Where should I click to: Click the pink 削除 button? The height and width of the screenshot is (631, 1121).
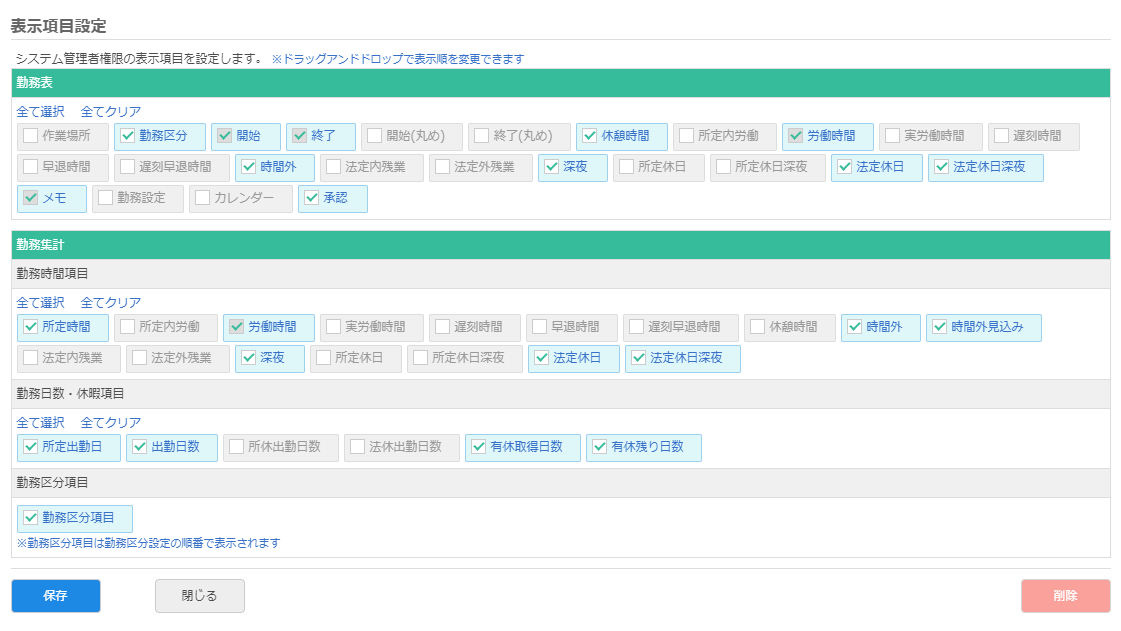tap(1065, 595)
